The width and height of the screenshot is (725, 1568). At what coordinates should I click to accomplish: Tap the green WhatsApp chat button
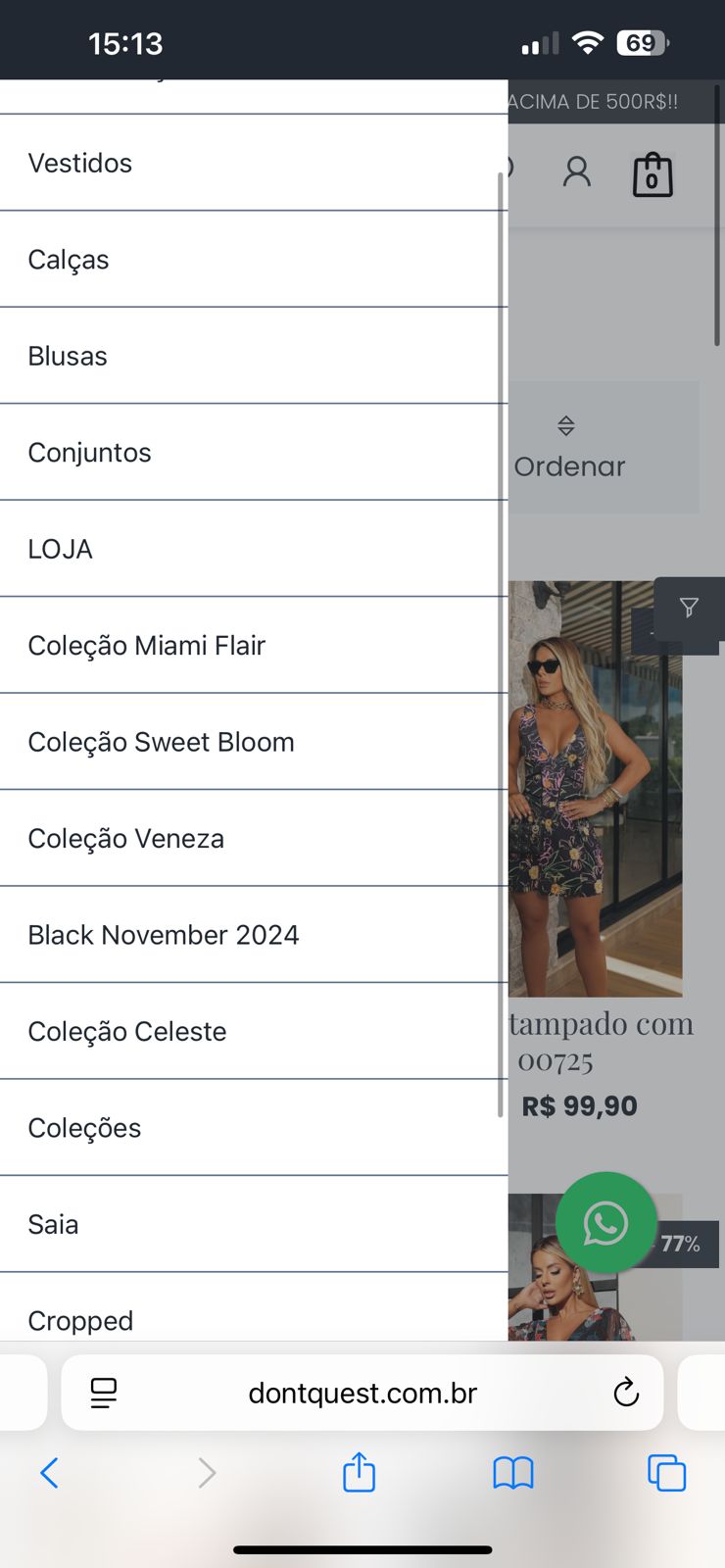[605, 1222]
